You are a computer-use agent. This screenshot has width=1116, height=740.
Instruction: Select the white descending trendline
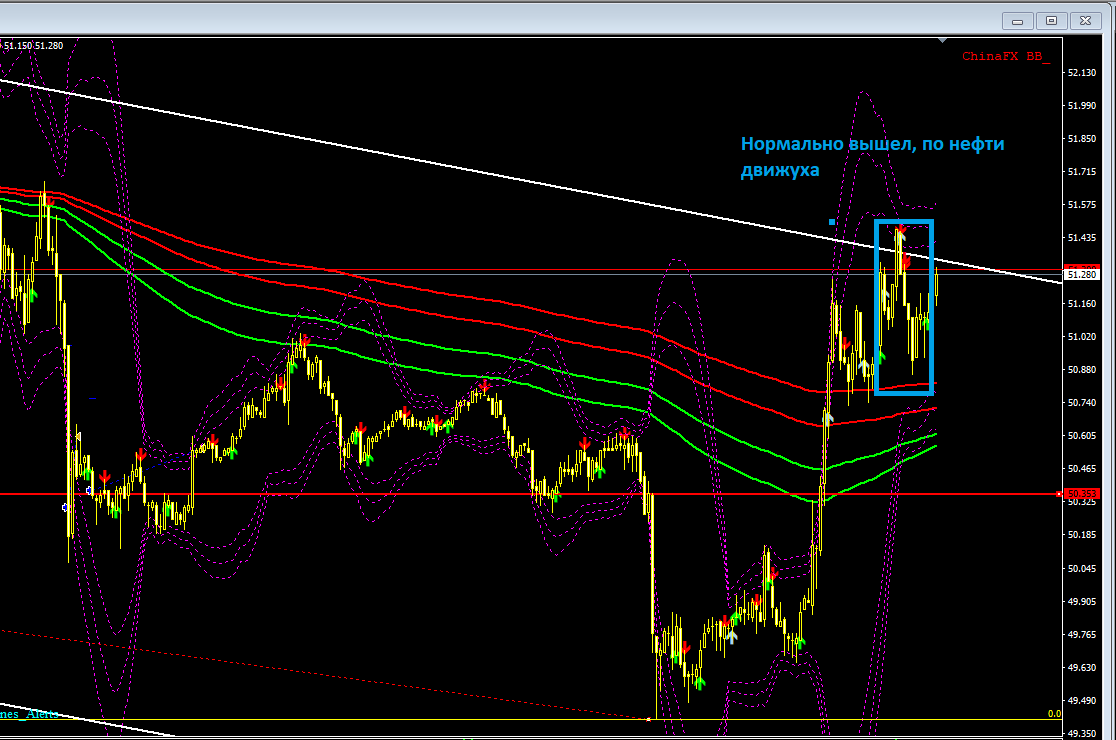click(x=531, y=181)
